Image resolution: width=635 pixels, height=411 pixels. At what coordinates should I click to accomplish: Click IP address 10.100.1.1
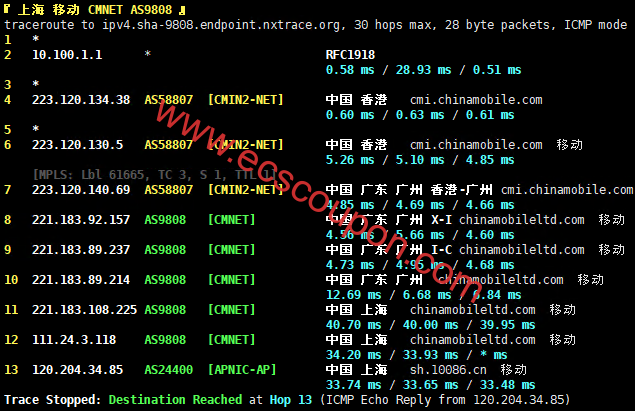coord(67,55)
